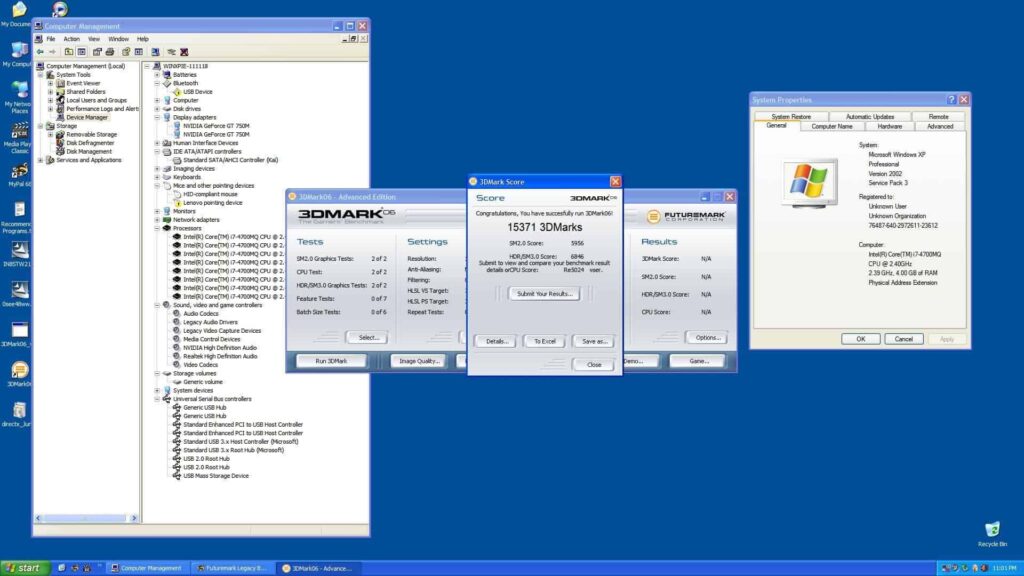
Task: Click the Disk Defragmenter icon in the console tree
Action: (x=60, y=143)
